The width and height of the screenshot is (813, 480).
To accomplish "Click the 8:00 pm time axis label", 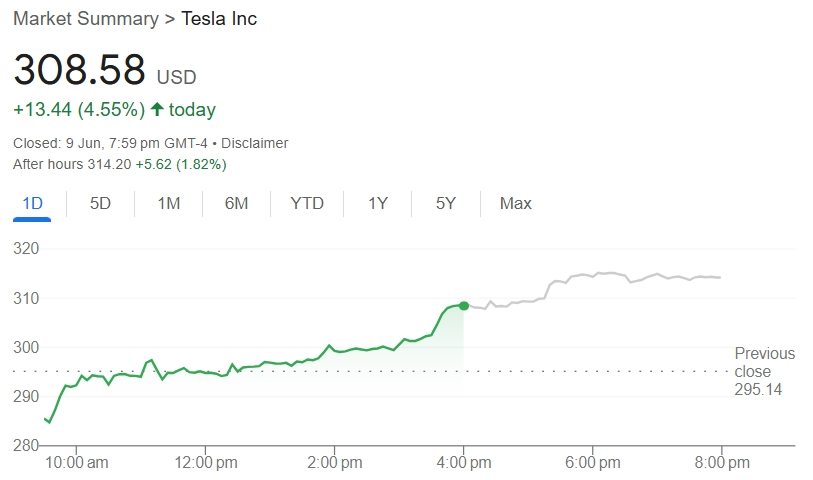I will 721,463.
